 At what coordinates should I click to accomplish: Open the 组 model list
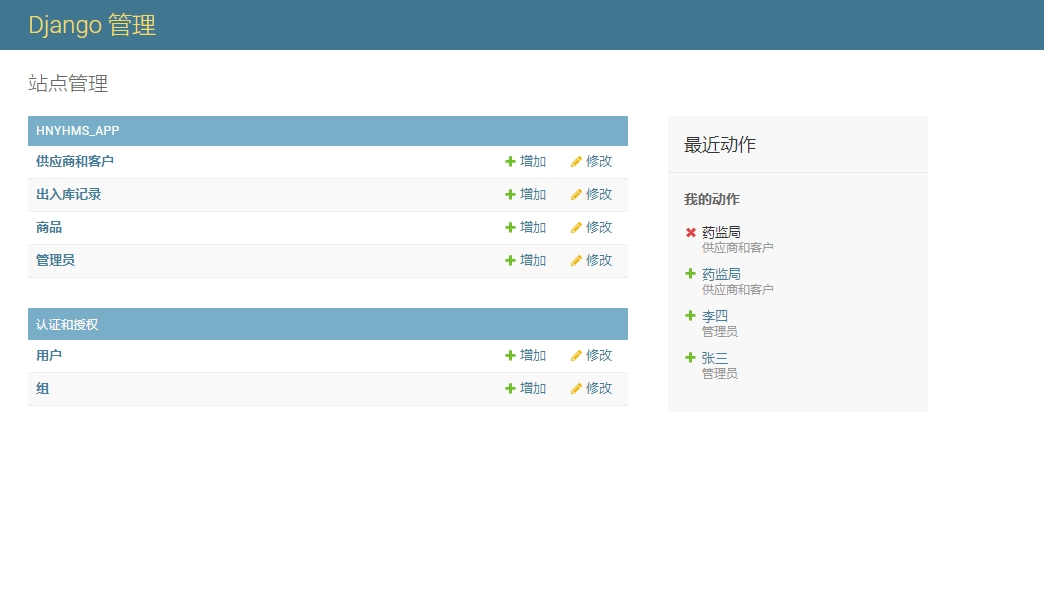click(43, 389)
